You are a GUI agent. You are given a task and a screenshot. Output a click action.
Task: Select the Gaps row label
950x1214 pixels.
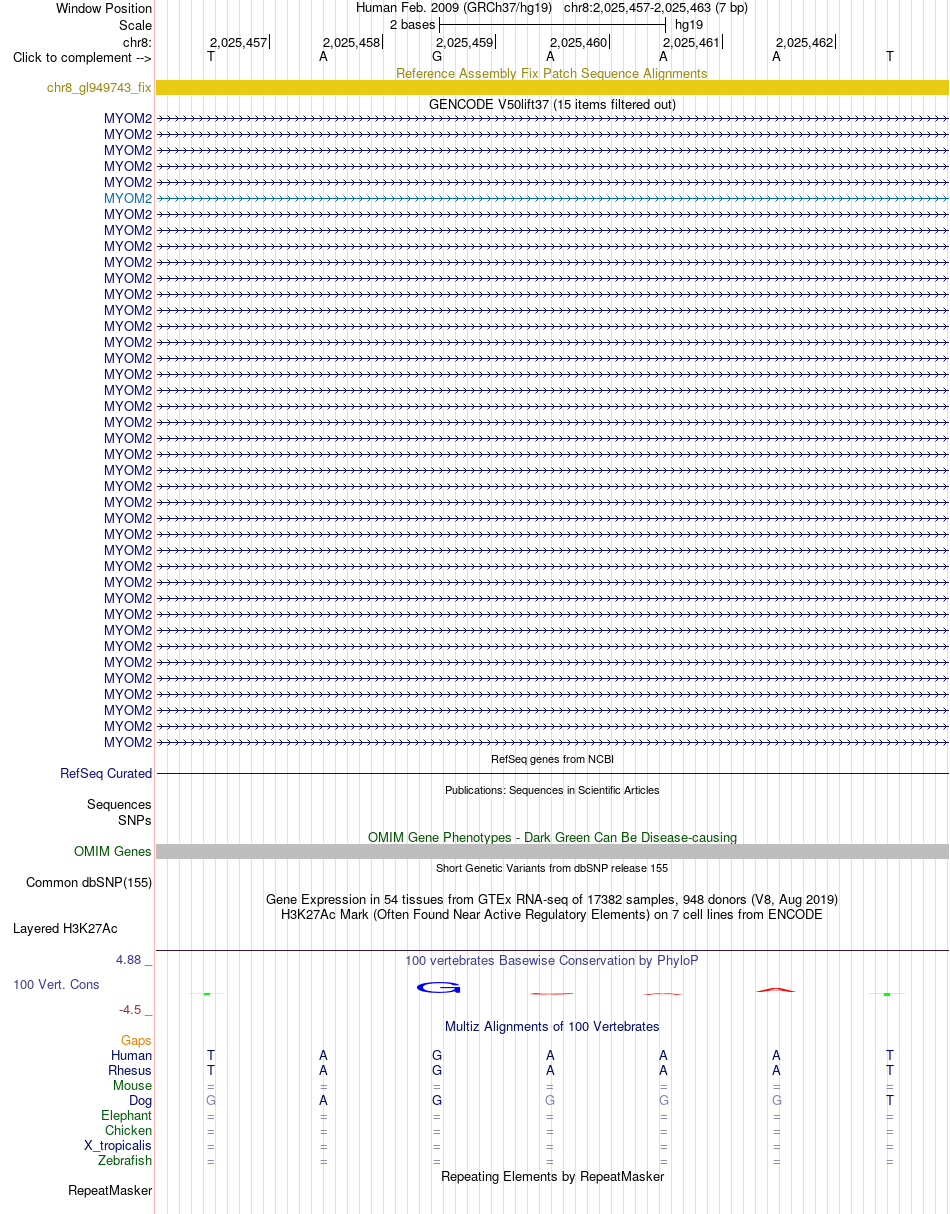tap(137, 1041)
